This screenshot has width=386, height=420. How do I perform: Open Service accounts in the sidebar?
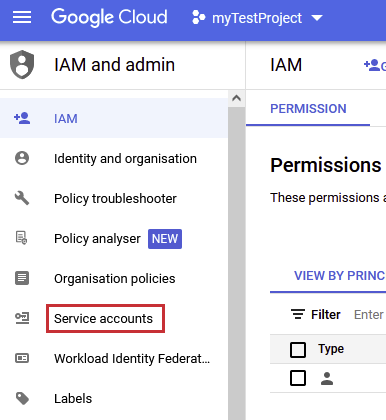[x=103, y=318]
